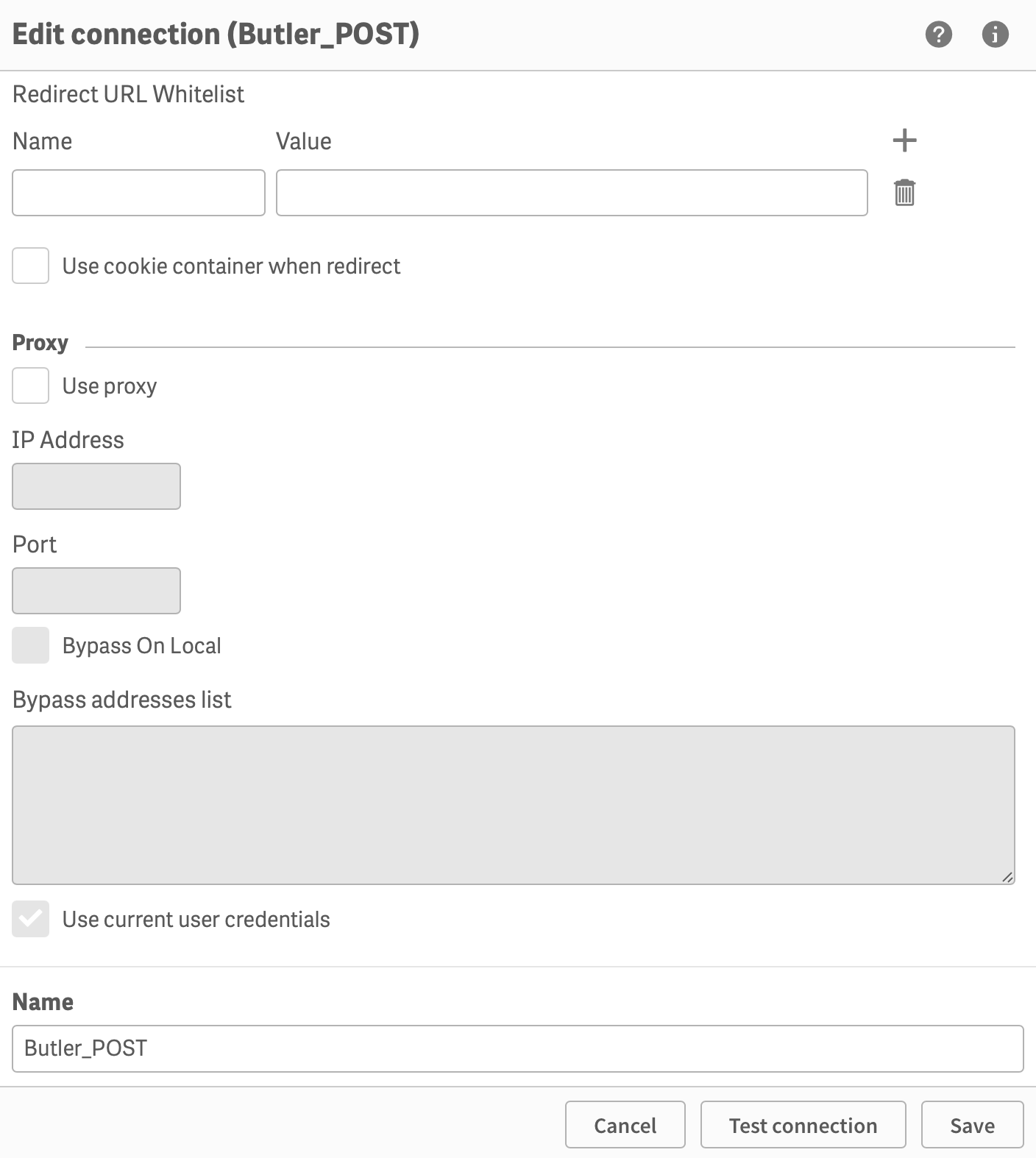Image resolution: width=1036 pixels, height=1158 pixels.
Task: Tick the Use proxy checkbox
Action: coord(31,386)
